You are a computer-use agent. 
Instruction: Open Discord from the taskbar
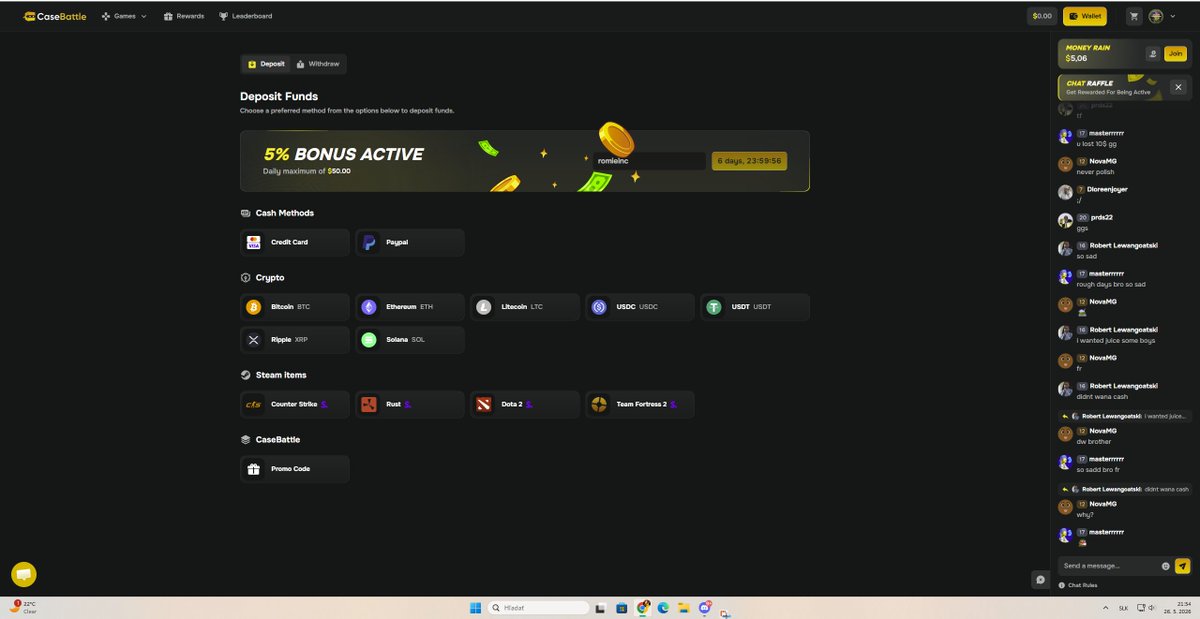click(x=705, y=607)
